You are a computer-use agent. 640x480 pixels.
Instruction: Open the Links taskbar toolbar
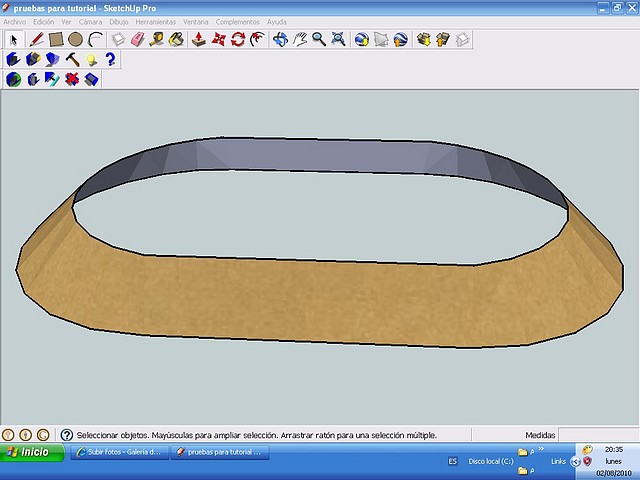(558, 461)
